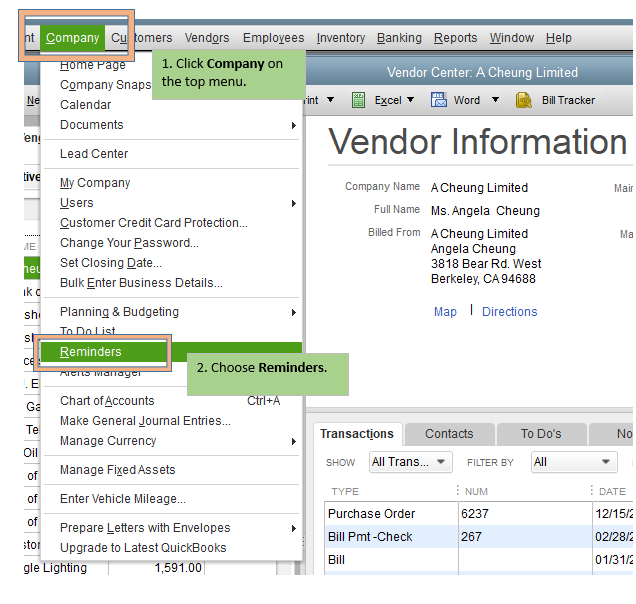Viewport: 636px width, 604px height.
Task: Open the Reports menu
Action: click(456, 38)
